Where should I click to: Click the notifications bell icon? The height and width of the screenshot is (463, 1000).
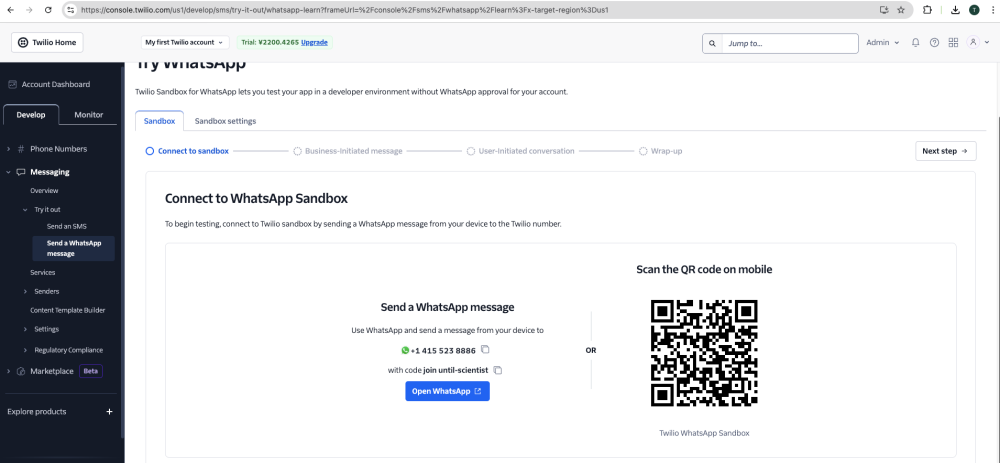pos(915,43)
